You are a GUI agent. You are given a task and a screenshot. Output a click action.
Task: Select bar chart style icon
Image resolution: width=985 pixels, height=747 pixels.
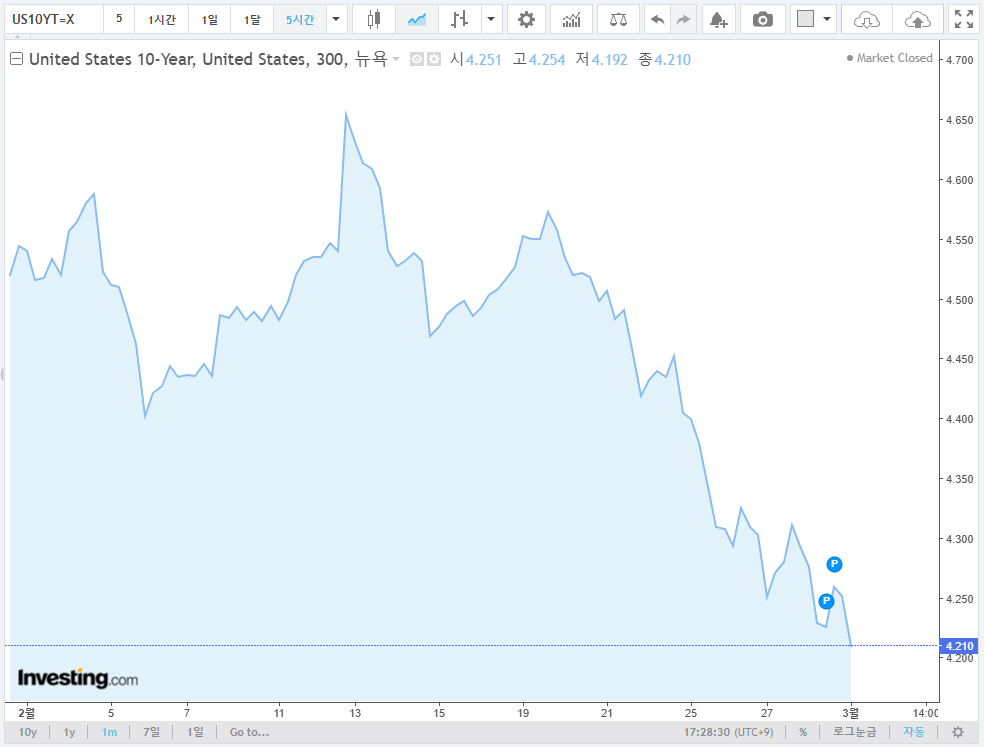point(459,19)
